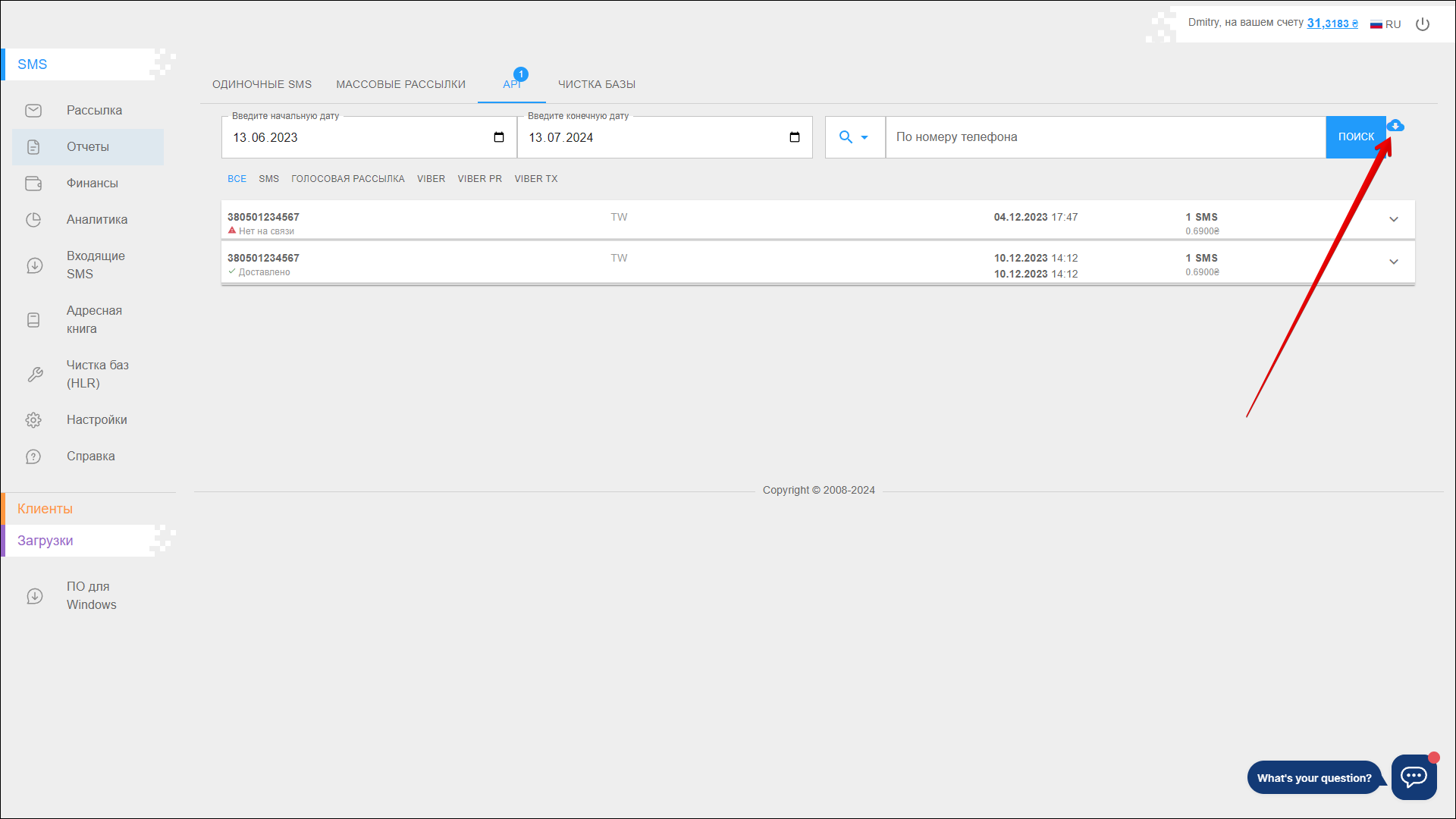Image resolution: width=1456 pixels, height=819 pixels.
Task: Switch to the МАССОВЫЕ РАССЫЛКИ tab
Action: (400, 84)
